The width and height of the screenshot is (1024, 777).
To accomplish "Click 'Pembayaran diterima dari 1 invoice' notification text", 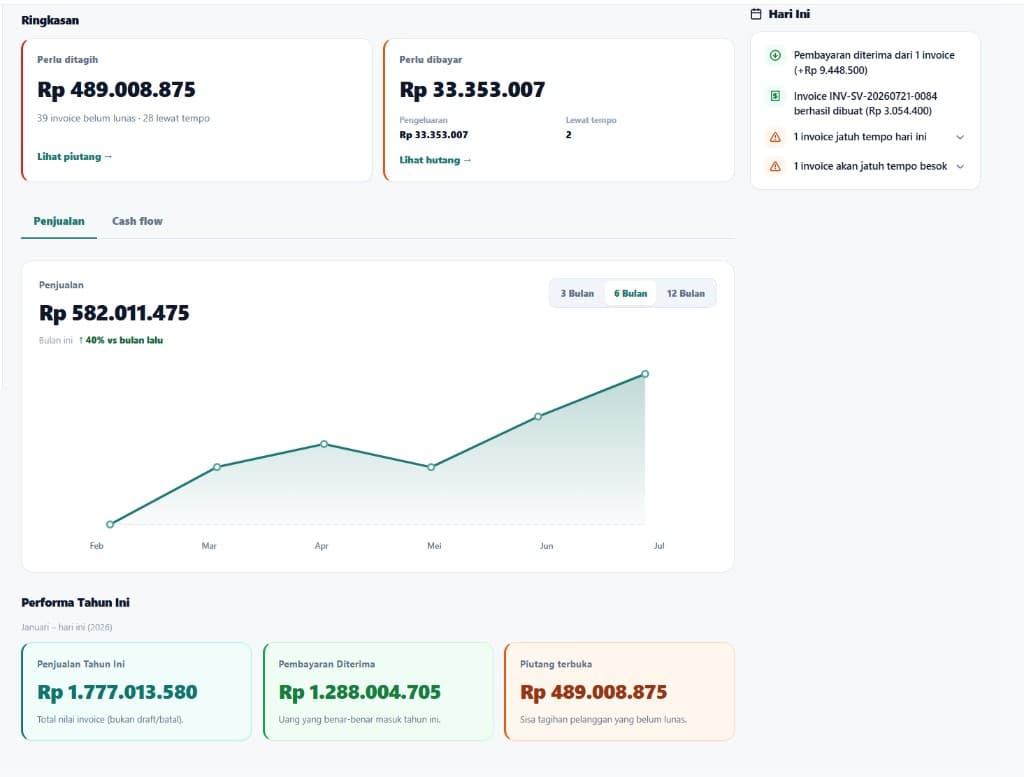I will 874,63.
